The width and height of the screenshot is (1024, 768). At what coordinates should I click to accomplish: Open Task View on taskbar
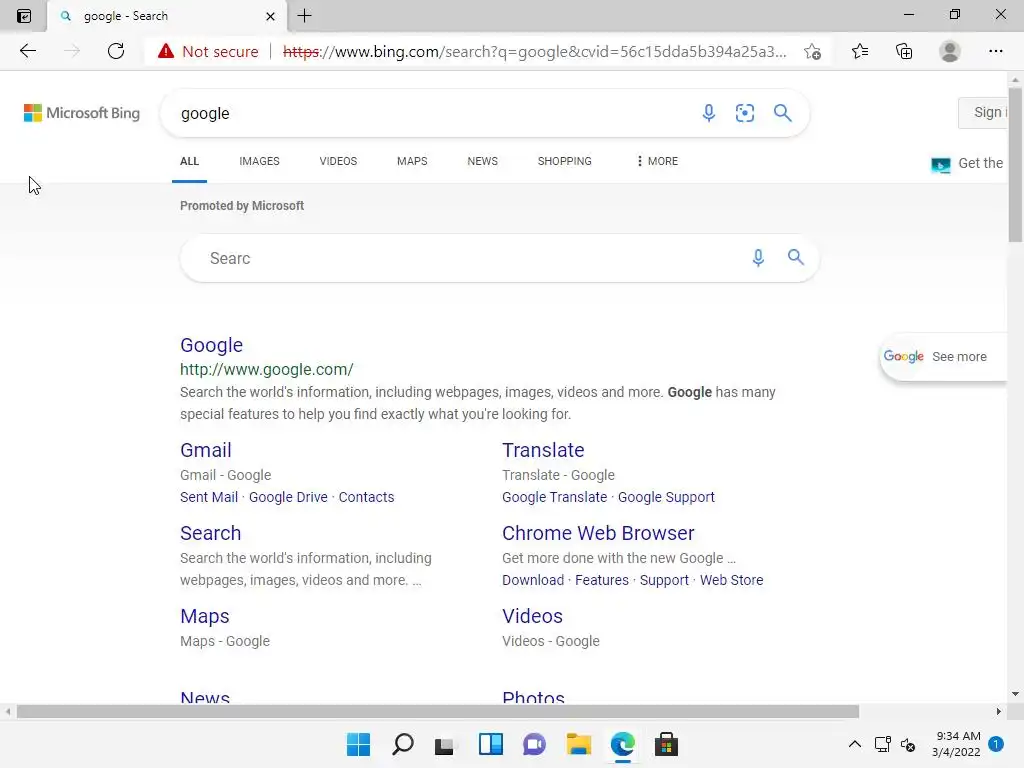pos(444,745)
